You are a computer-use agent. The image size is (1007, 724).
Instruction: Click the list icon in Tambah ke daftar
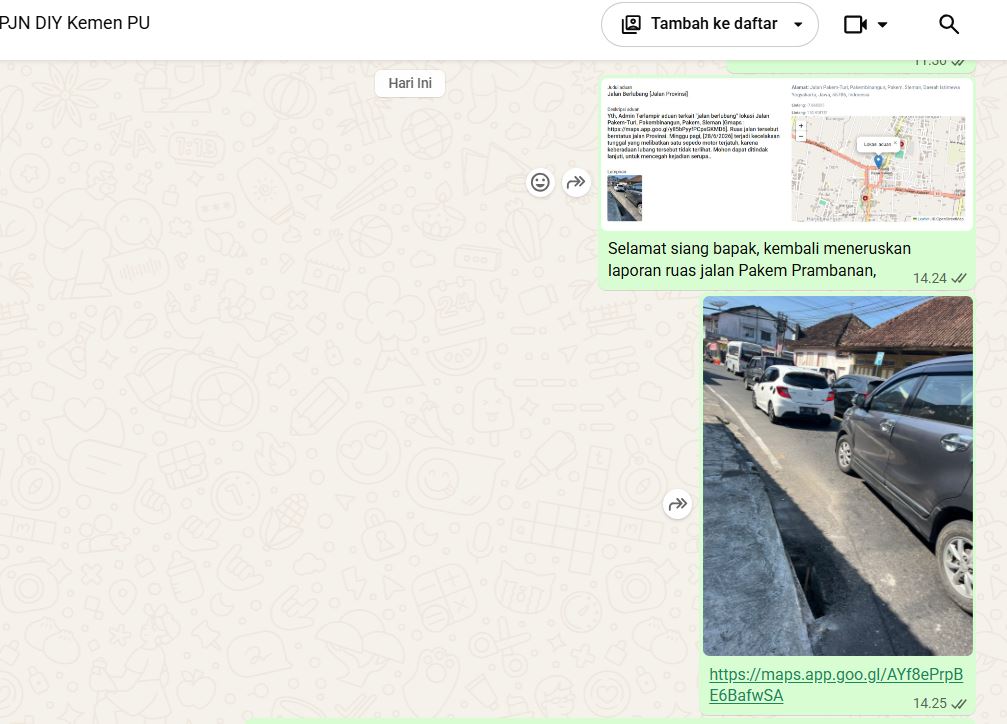[631, 24]
